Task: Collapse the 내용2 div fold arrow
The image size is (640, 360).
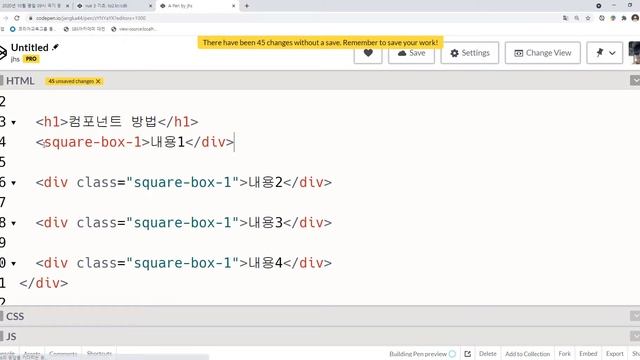Action: pos(13,183)
